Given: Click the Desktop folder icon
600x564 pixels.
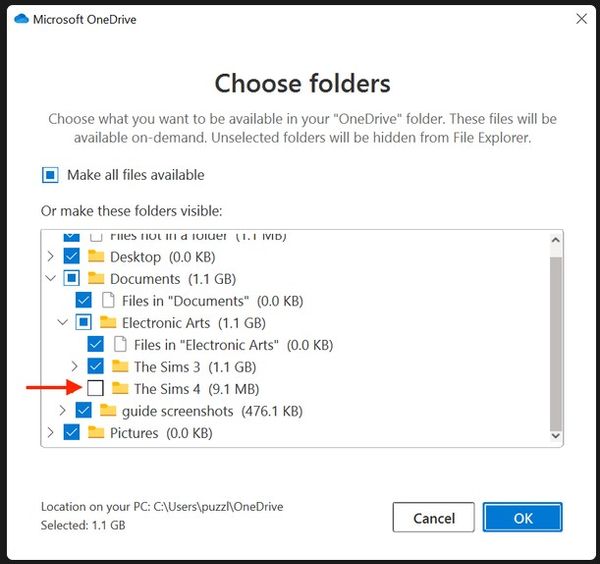Looking at the screenshot, I should pos(96,257).
